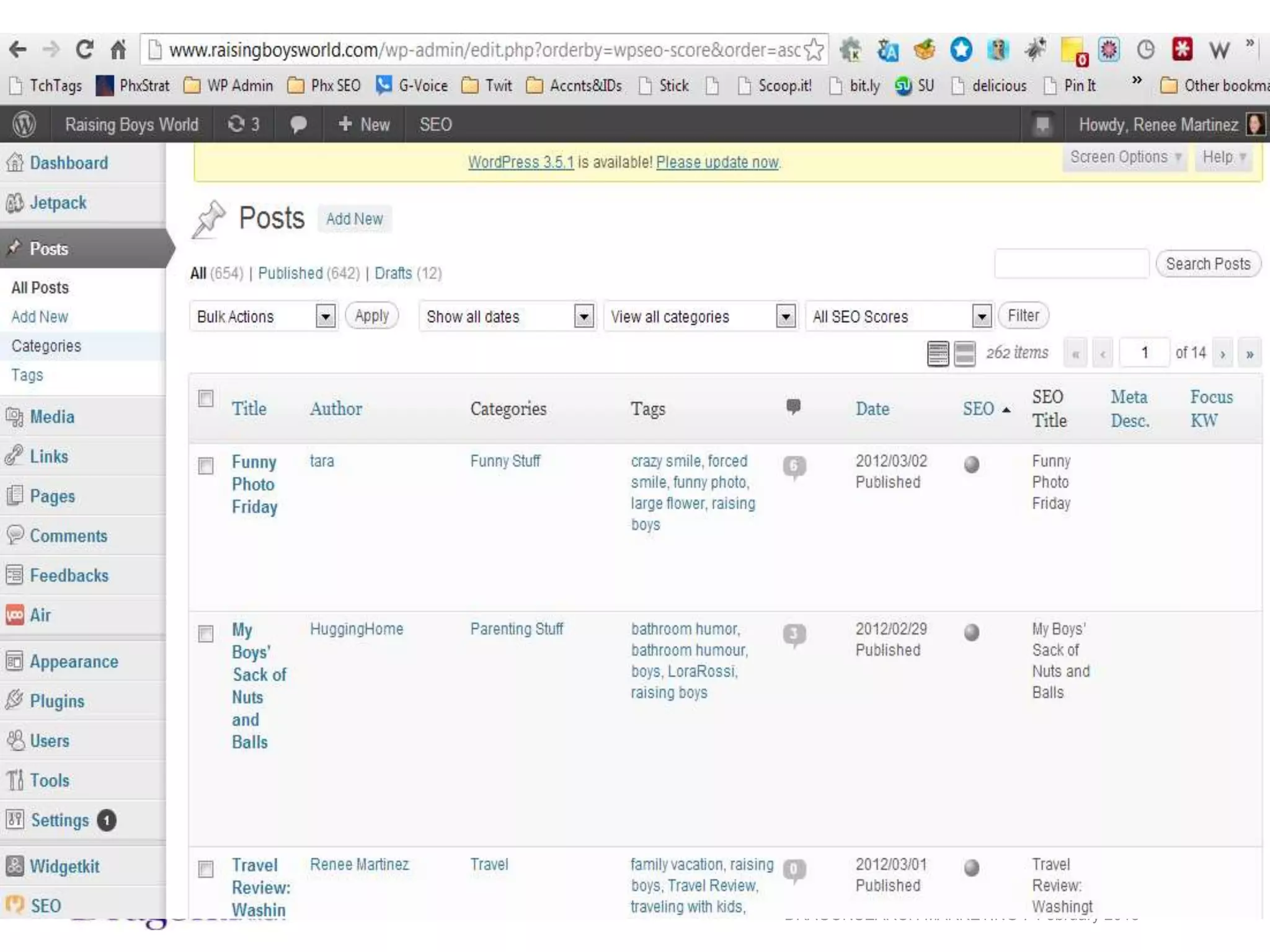Tick the select-all checkbox in table header

pos(206,399)
